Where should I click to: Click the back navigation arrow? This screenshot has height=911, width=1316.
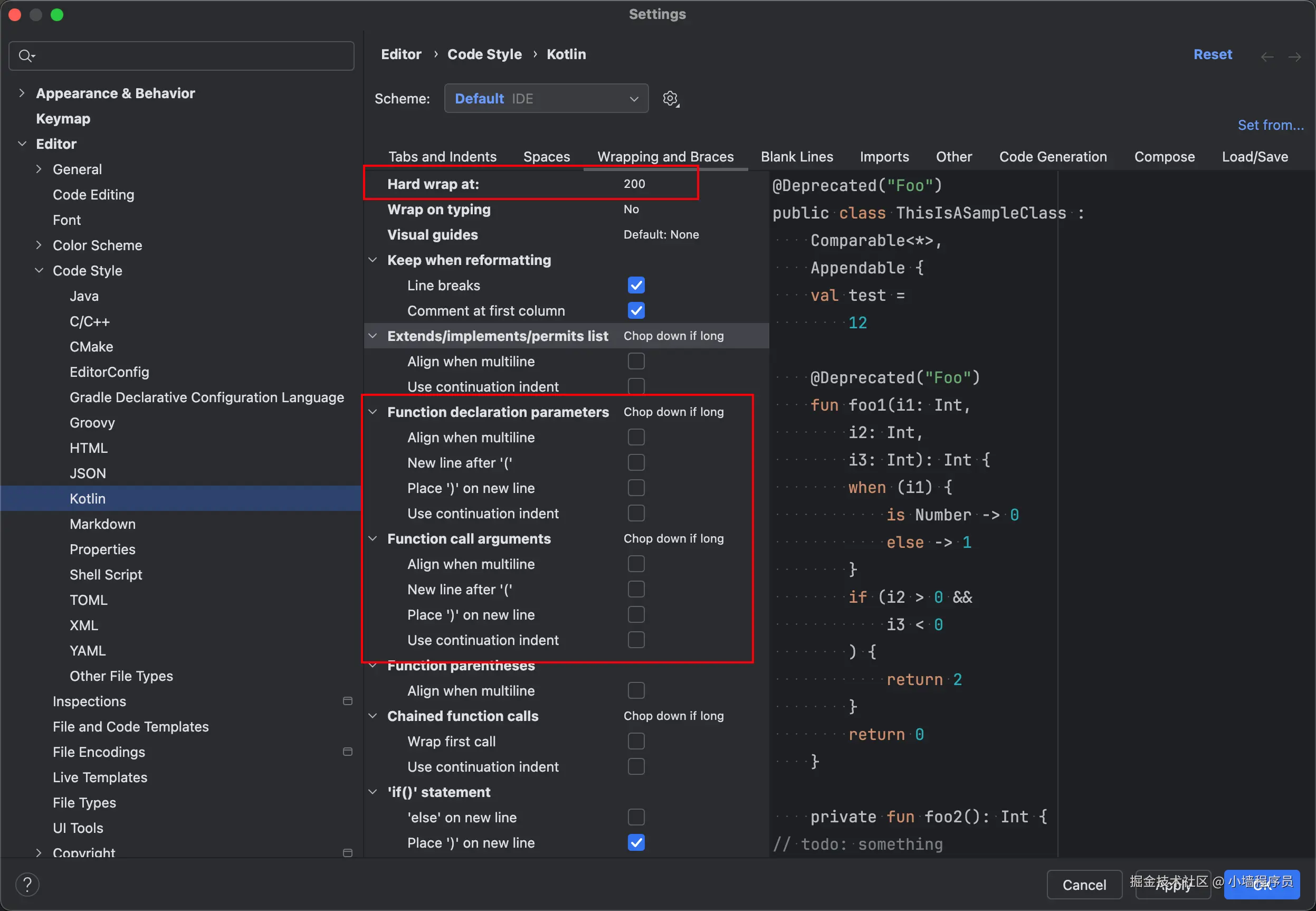(x=1267, y=56)
